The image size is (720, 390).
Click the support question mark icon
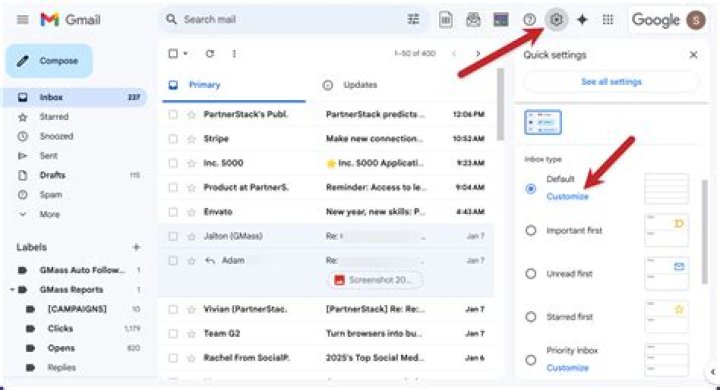[x=529, y=20]
